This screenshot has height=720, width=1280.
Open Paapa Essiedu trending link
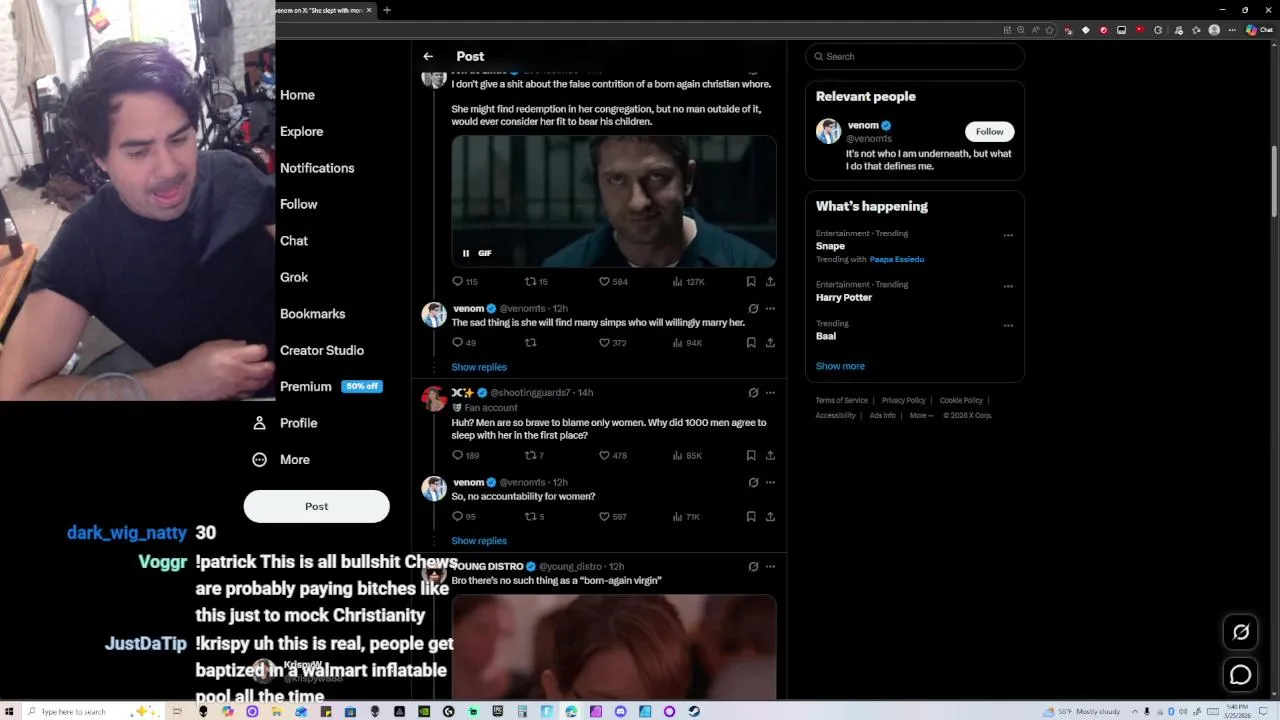pyautogui.click(x=897, y=260)
